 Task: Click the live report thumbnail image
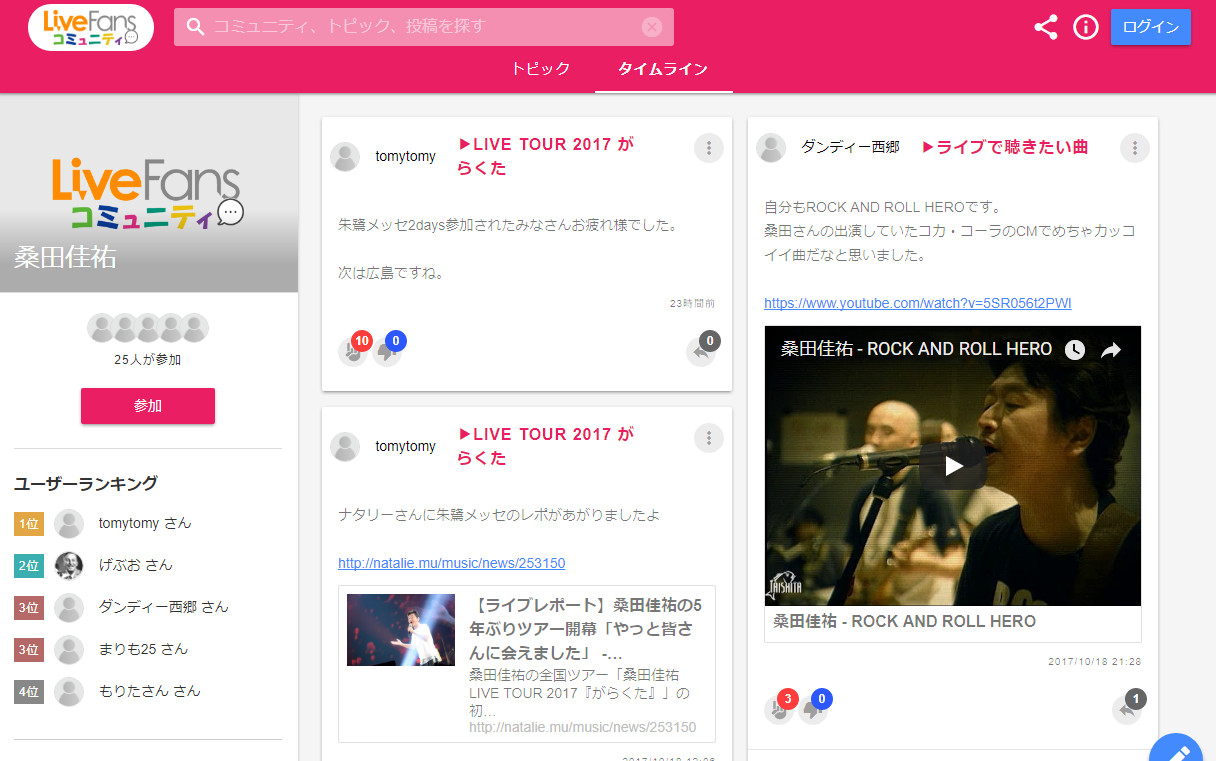(x=401, y=630)
